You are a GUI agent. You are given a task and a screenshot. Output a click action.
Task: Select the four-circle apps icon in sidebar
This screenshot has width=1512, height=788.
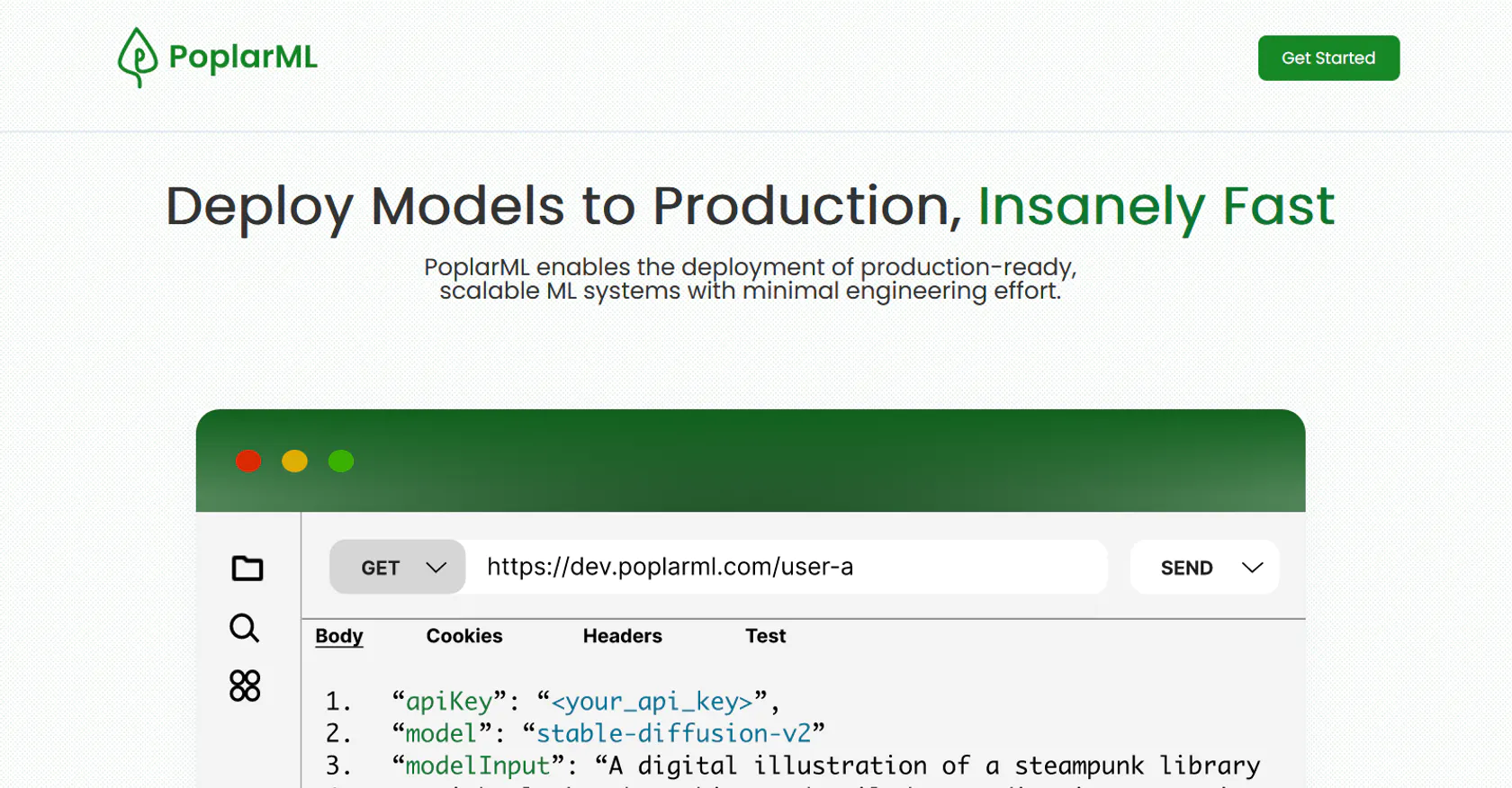pos(245,685)
